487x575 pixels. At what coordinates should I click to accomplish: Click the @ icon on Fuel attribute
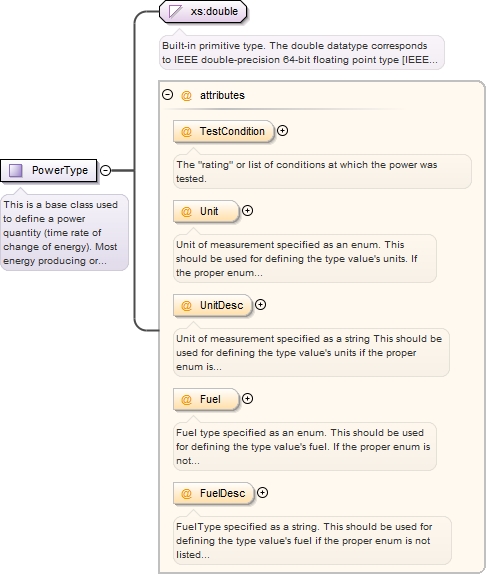coord(186,399)
